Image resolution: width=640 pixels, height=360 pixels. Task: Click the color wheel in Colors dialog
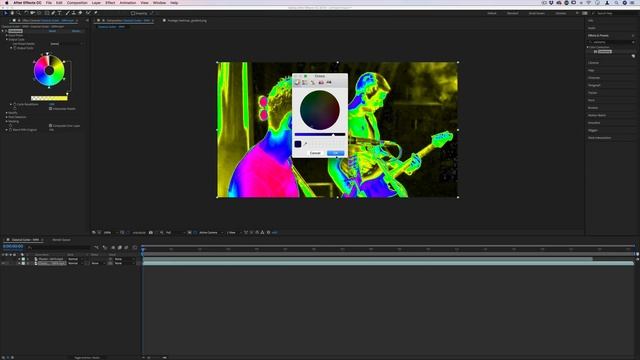320,110
